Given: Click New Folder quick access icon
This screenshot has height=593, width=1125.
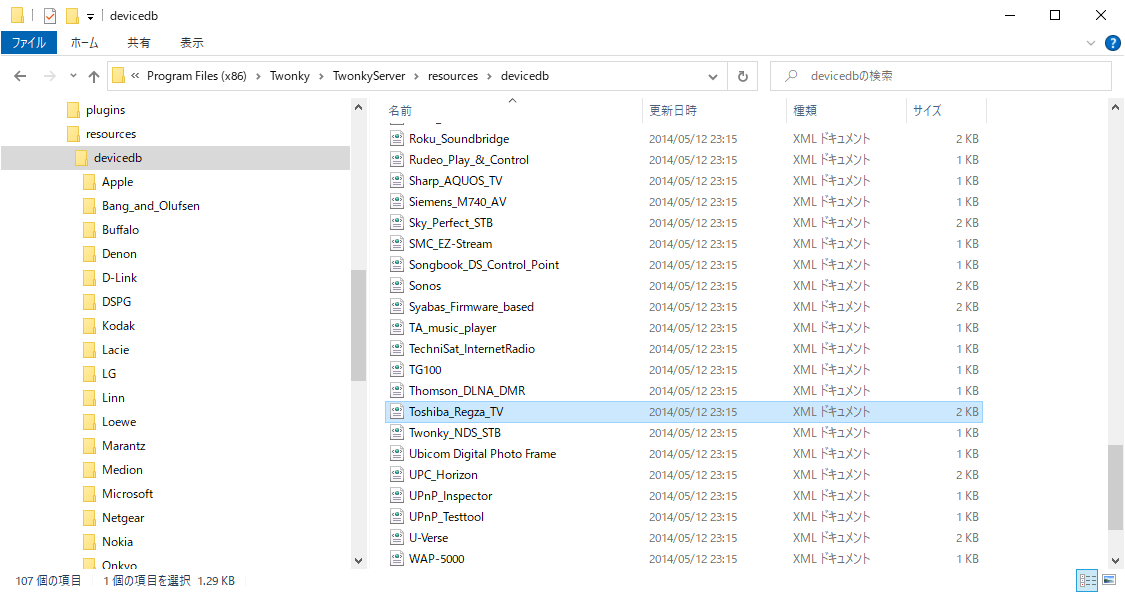Looking at the screenshot, I should point(72,15).
